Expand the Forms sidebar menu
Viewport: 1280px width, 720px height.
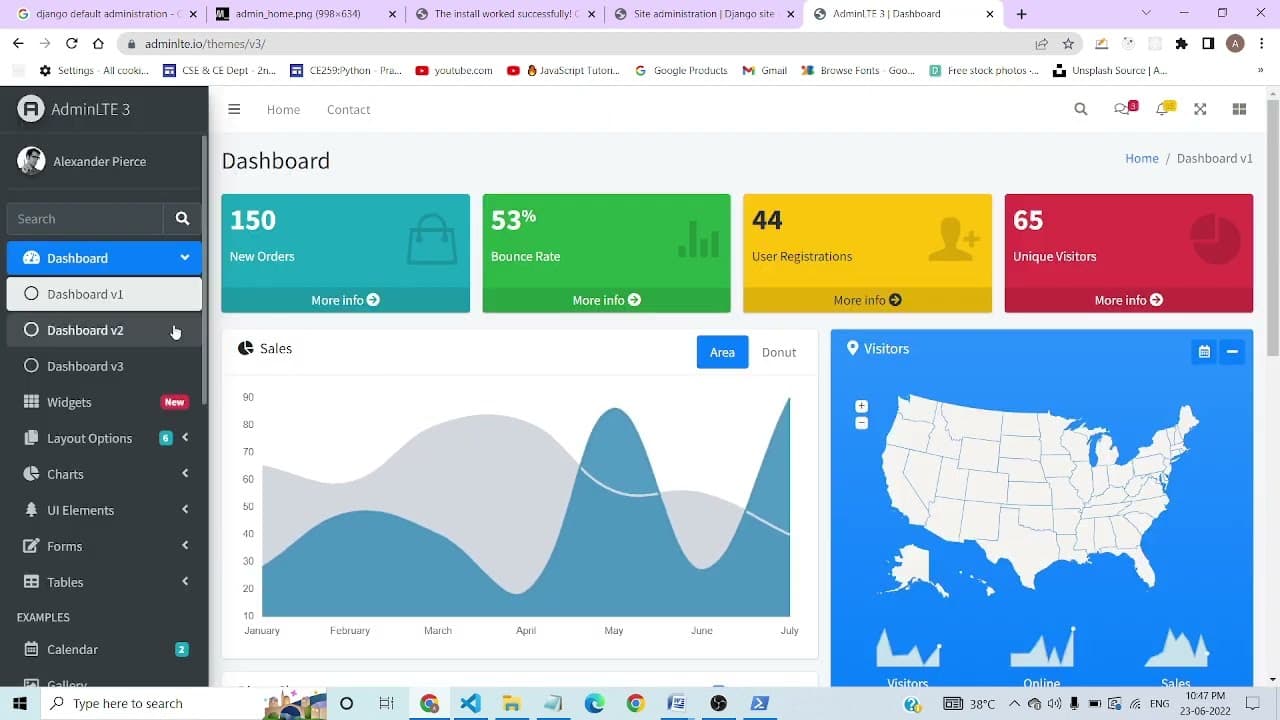point(104,546)
